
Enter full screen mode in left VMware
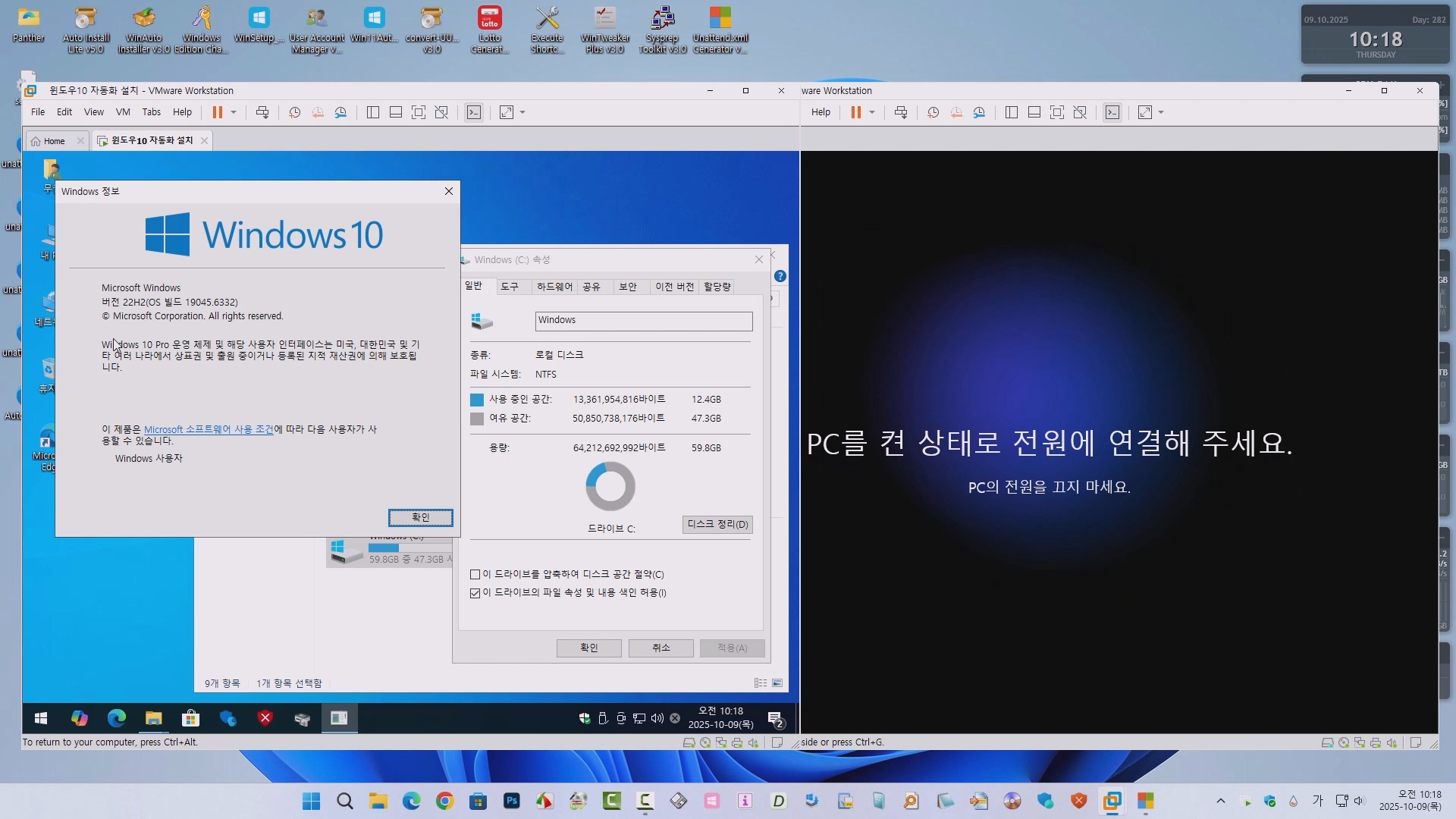(418, 112)
